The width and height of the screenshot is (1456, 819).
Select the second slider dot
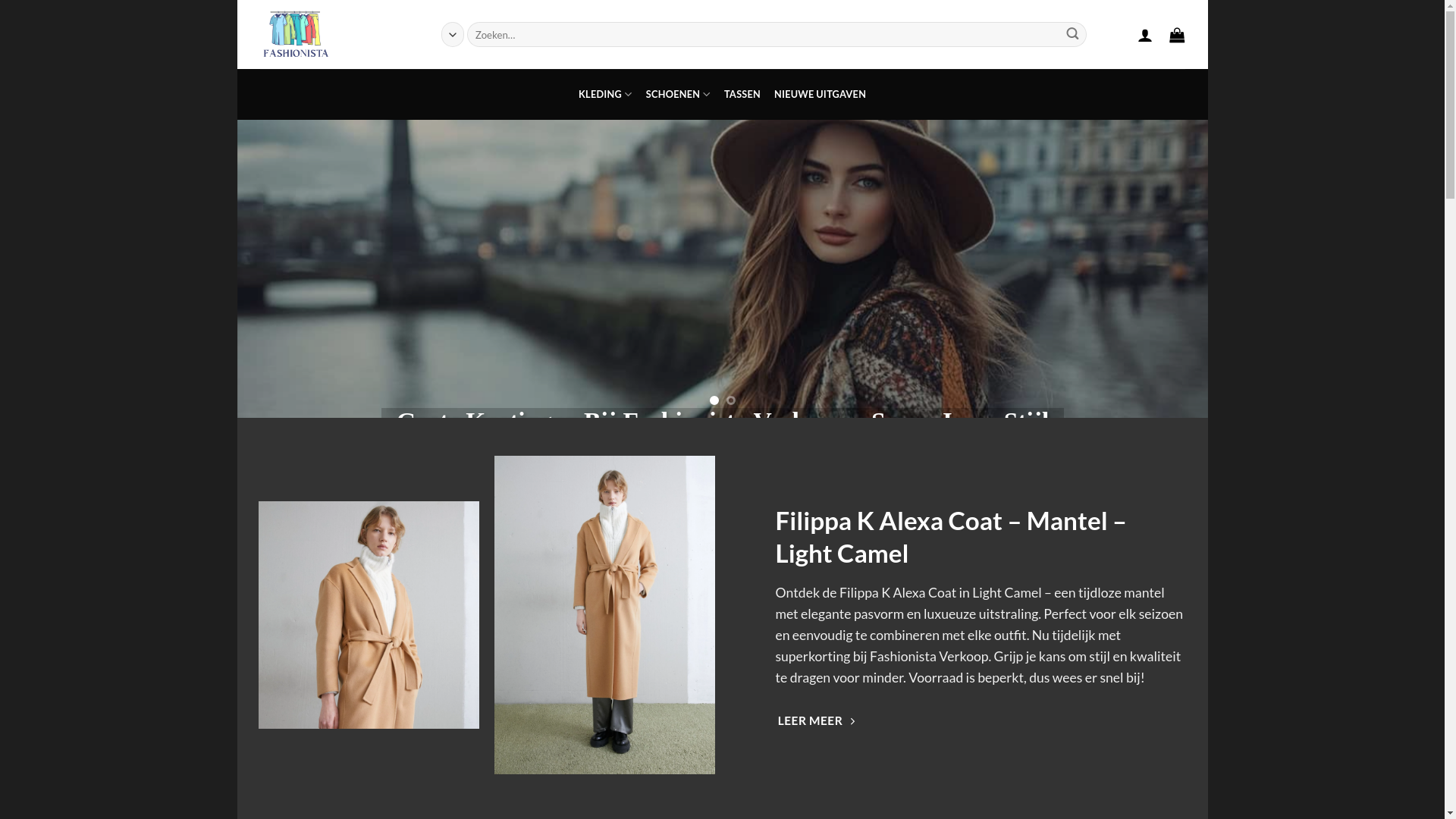coord(731,400)
